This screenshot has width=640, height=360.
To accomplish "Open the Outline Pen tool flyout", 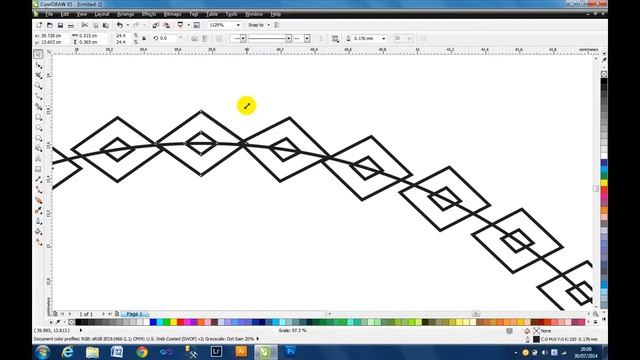I will (x=38, y=221).
